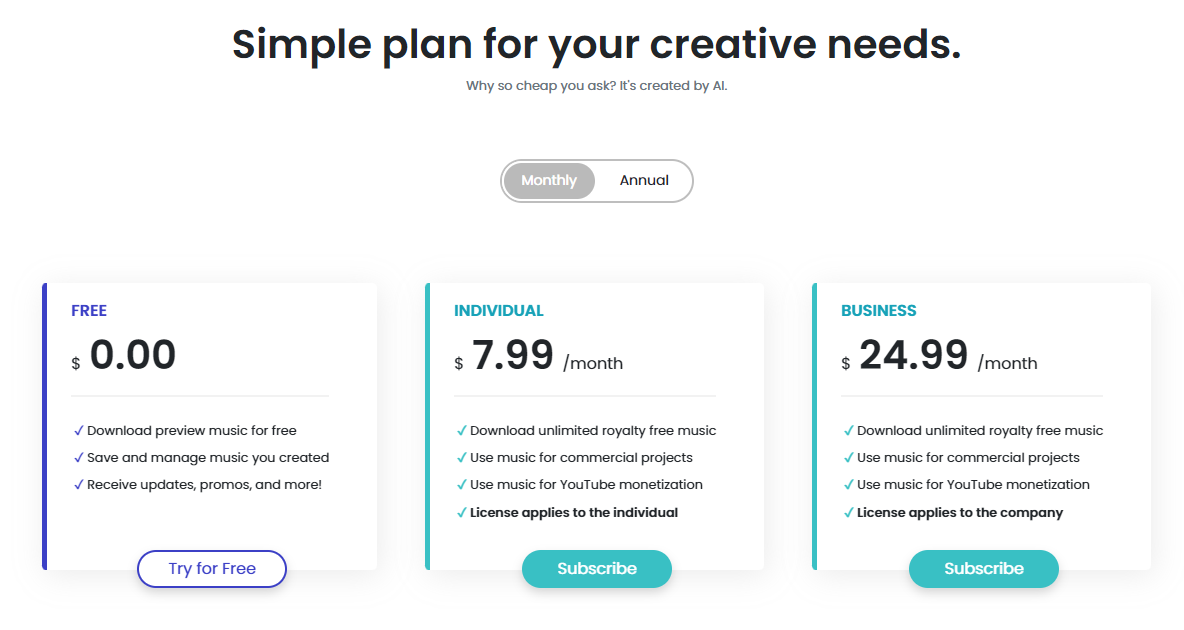Click the FREE plan title

point(89,311)
